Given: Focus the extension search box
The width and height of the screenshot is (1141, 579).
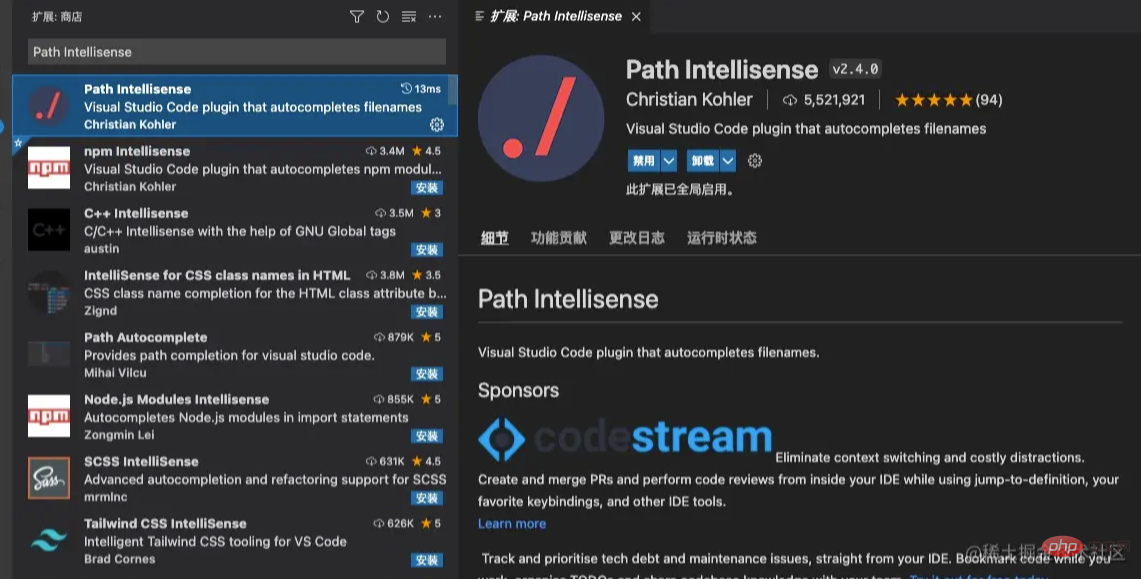Looking at the screenshot, I should pos(236,52).
